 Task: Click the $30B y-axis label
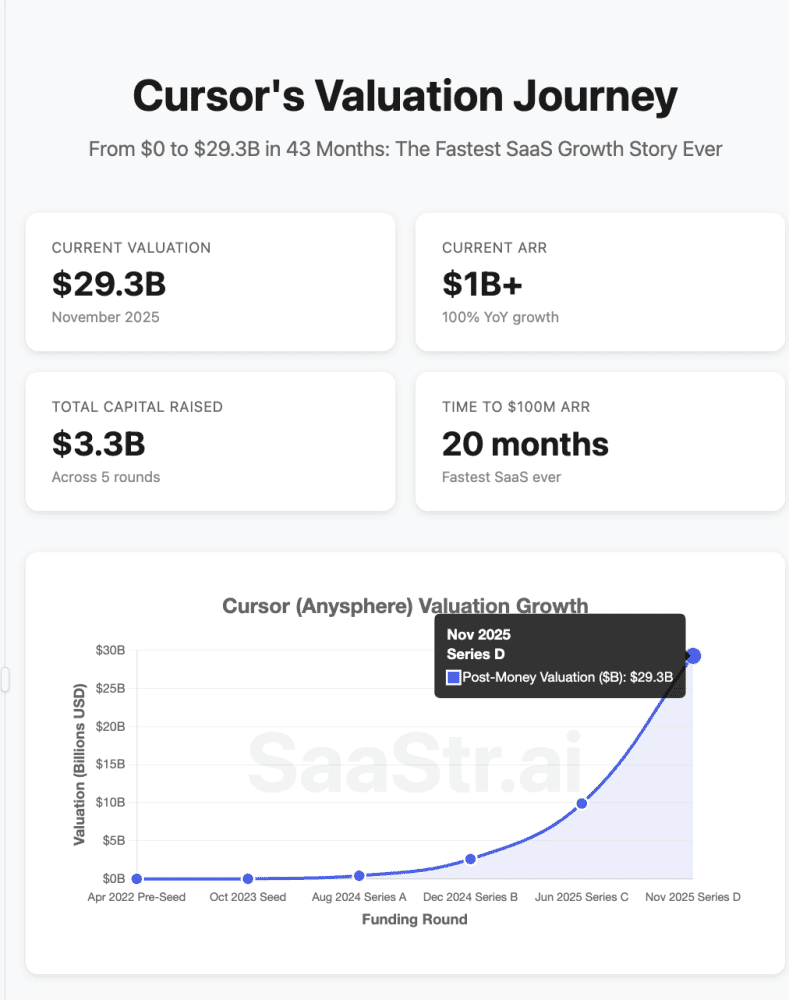pyautogui.click(x=110, y=651)
